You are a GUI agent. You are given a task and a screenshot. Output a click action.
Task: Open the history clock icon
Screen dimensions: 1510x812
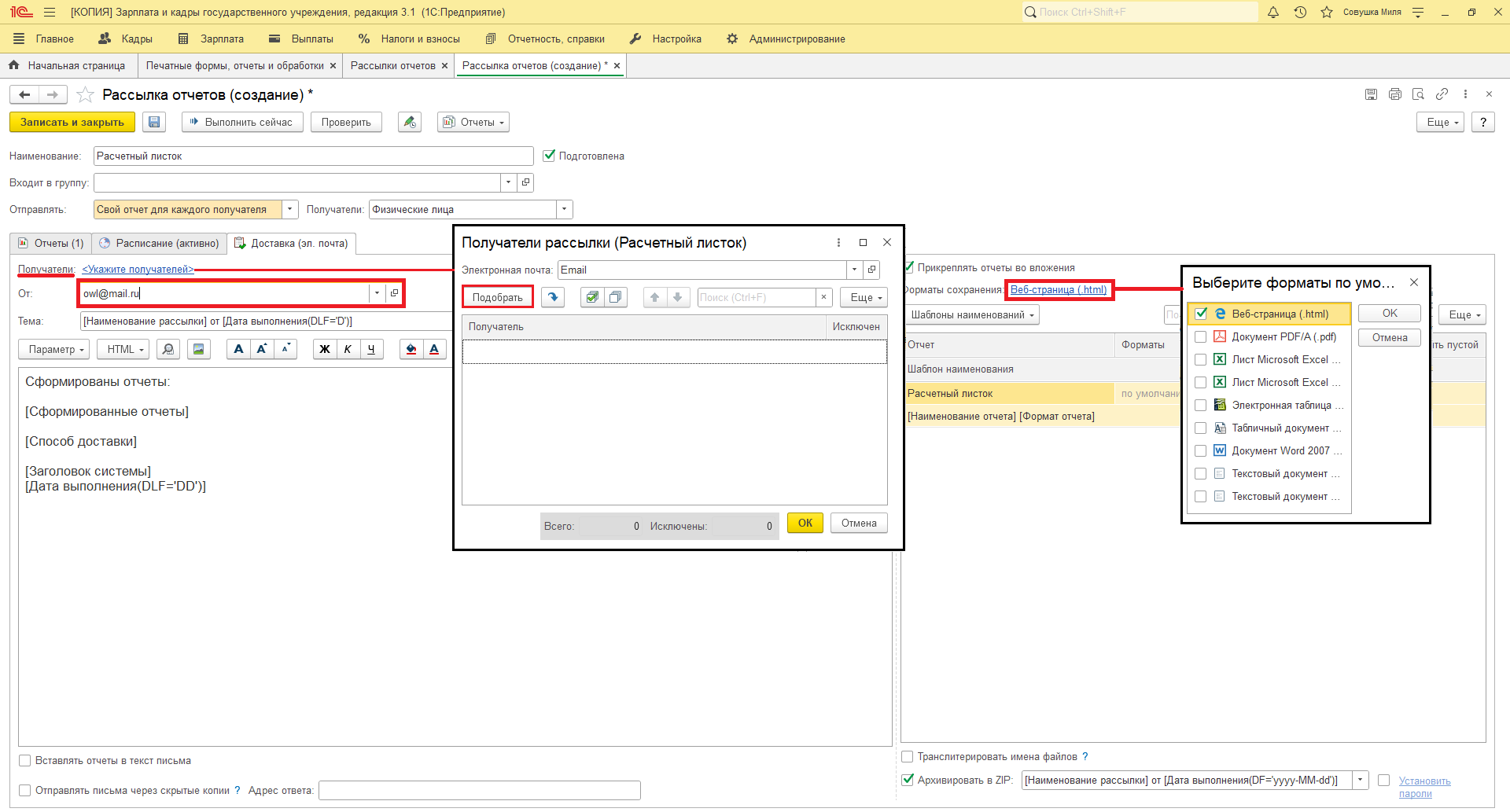[x=1300, y=12]
